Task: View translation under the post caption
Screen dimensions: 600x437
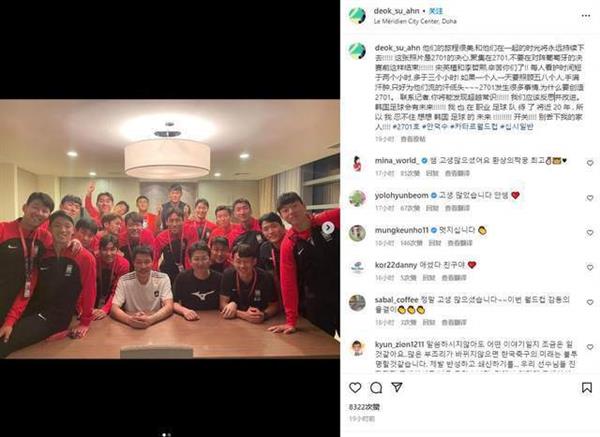Action: [413, 139]
